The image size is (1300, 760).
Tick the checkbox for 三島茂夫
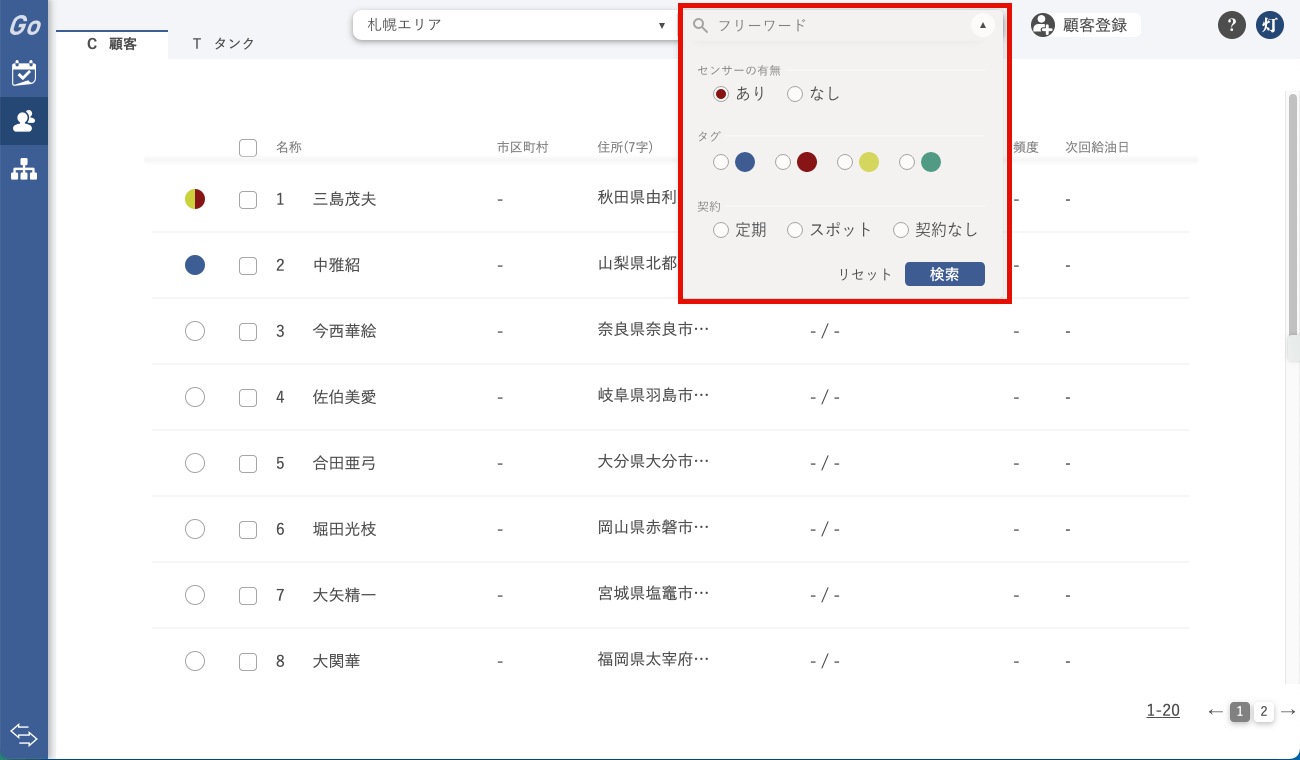[248, 200]
